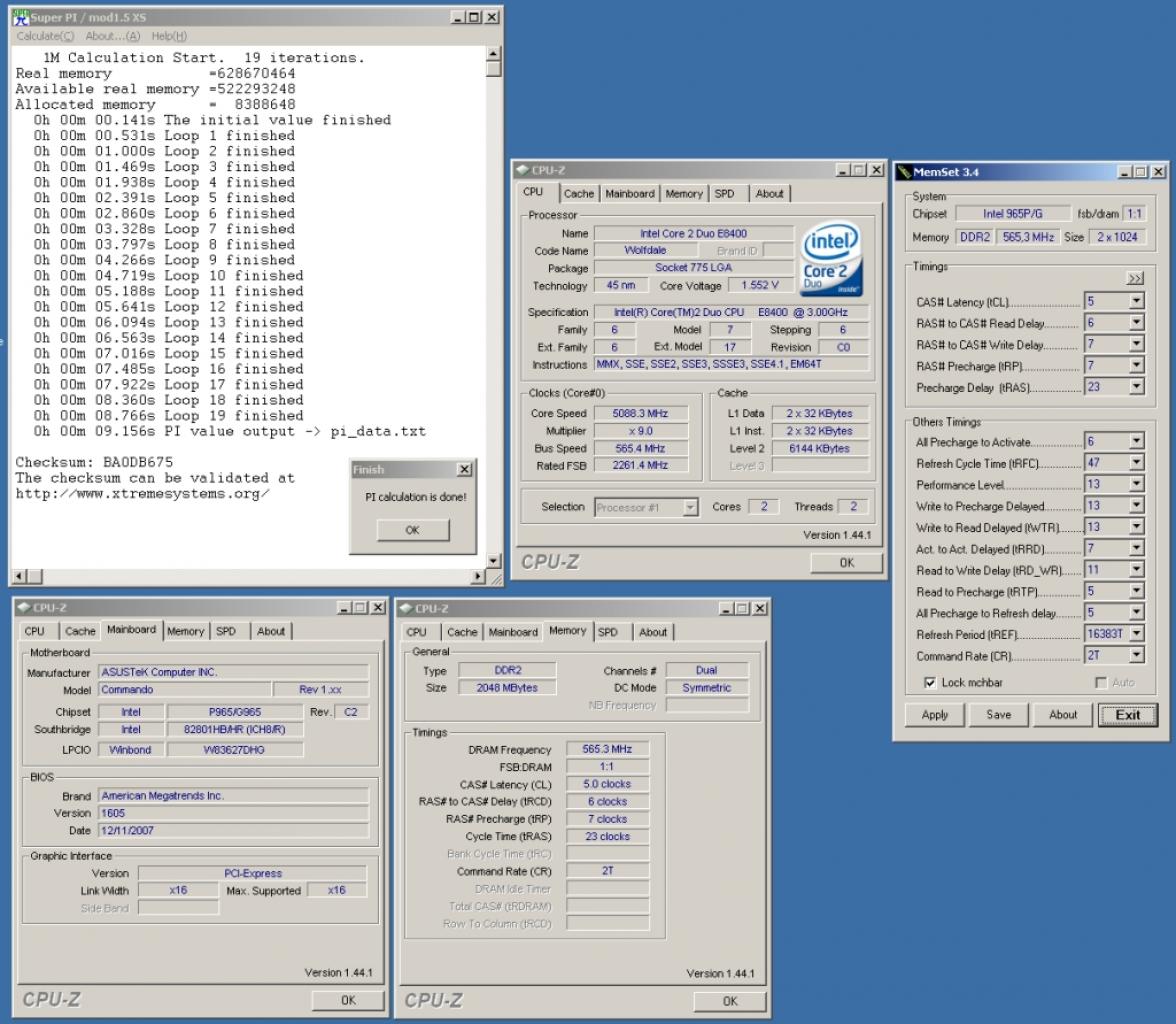Open All Precharge to Refresh delay dropdown
Image resolution: width=1176 pixels, height=1024 pixels.
[1136, 612]
